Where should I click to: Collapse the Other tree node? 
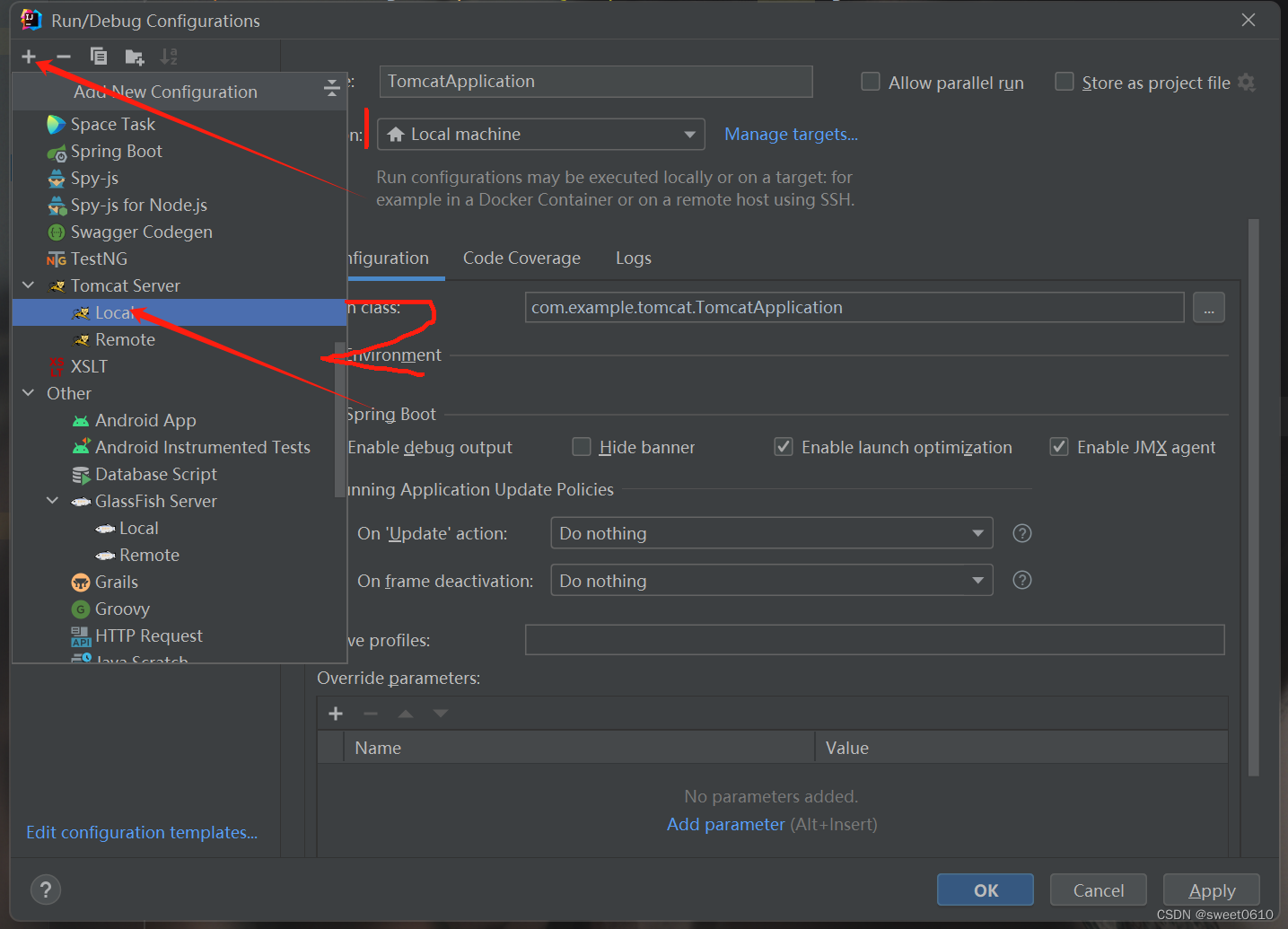[x=29, y=393]
